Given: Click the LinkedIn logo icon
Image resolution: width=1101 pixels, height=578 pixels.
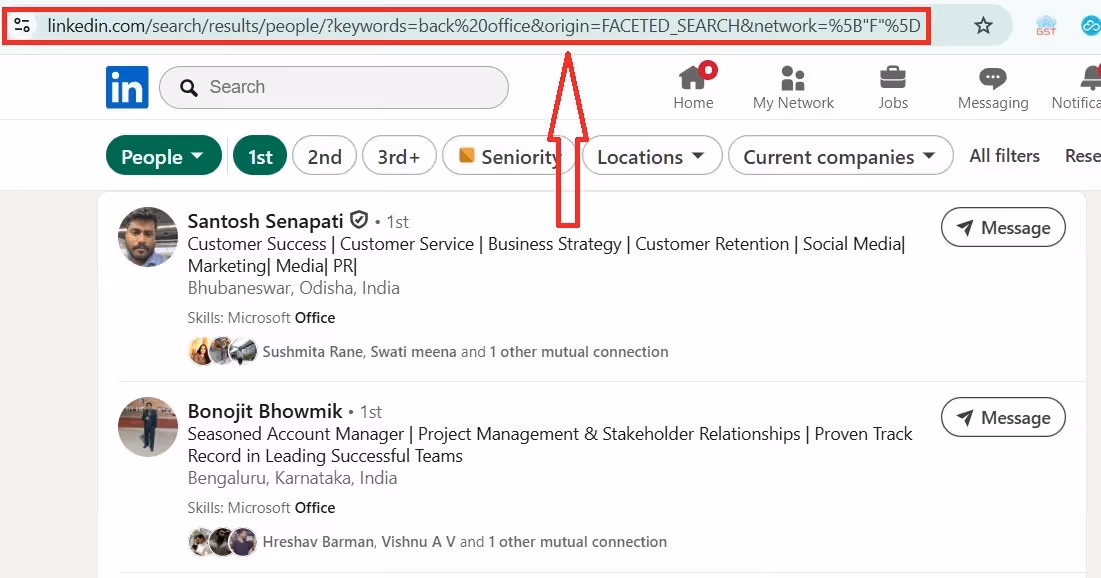Looking at the screenshot, I should coord(127,87).
